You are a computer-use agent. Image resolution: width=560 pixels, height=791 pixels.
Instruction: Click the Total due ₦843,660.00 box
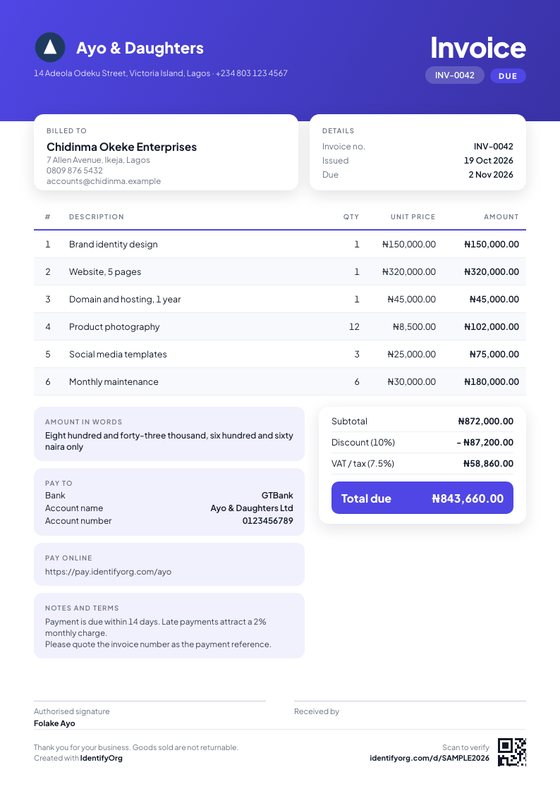coord(422,498)
